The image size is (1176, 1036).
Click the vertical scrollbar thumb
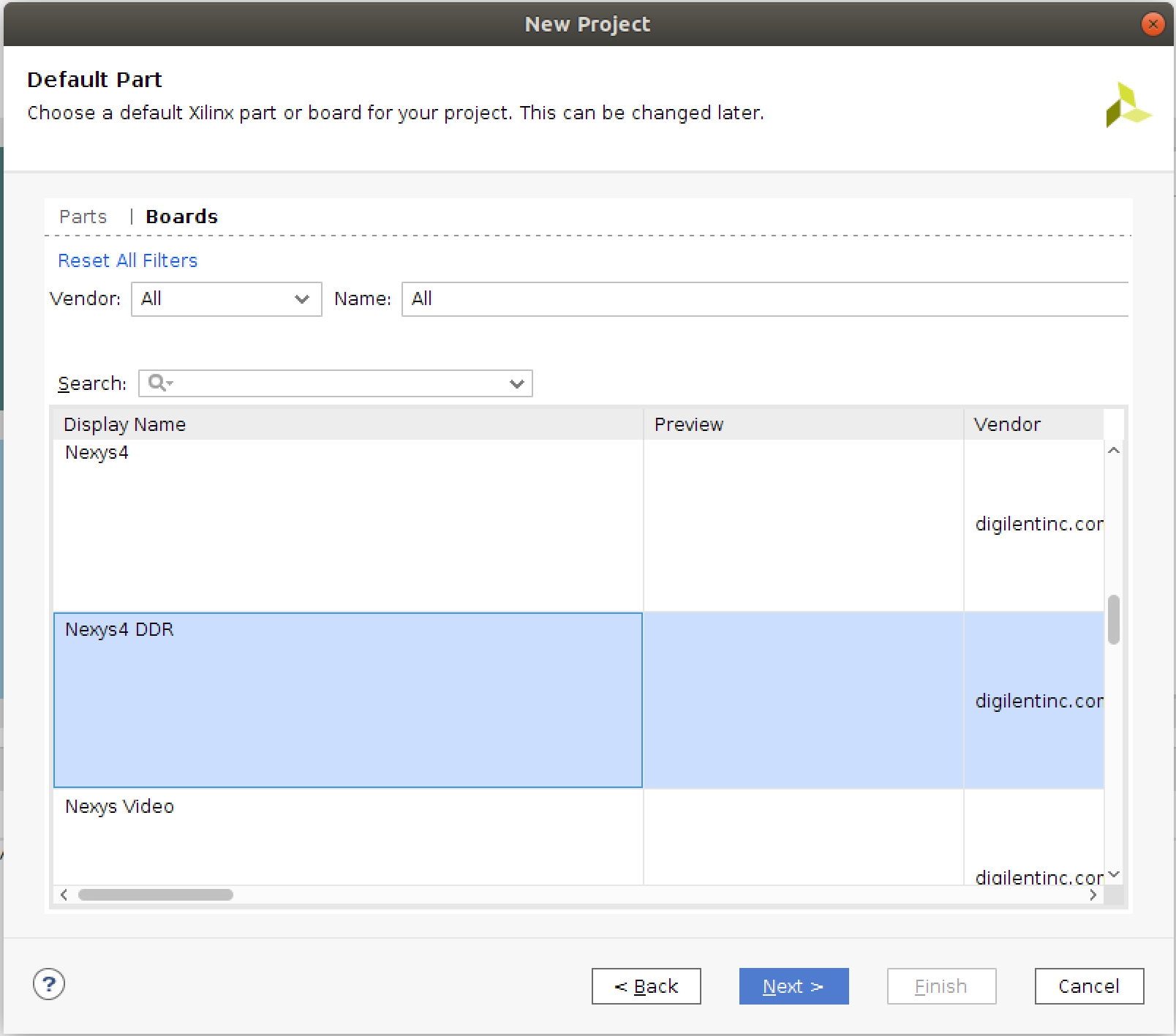1113,620
